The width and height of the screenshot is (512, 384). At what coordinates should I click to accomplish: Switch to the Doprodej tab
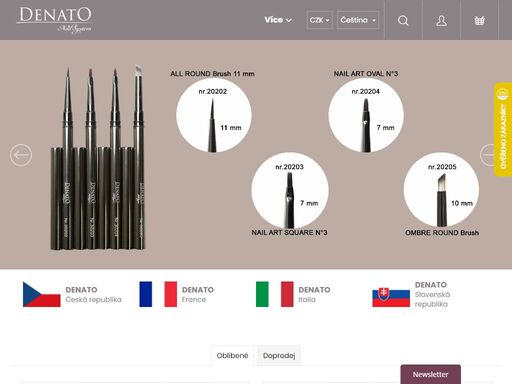[279, 356]
